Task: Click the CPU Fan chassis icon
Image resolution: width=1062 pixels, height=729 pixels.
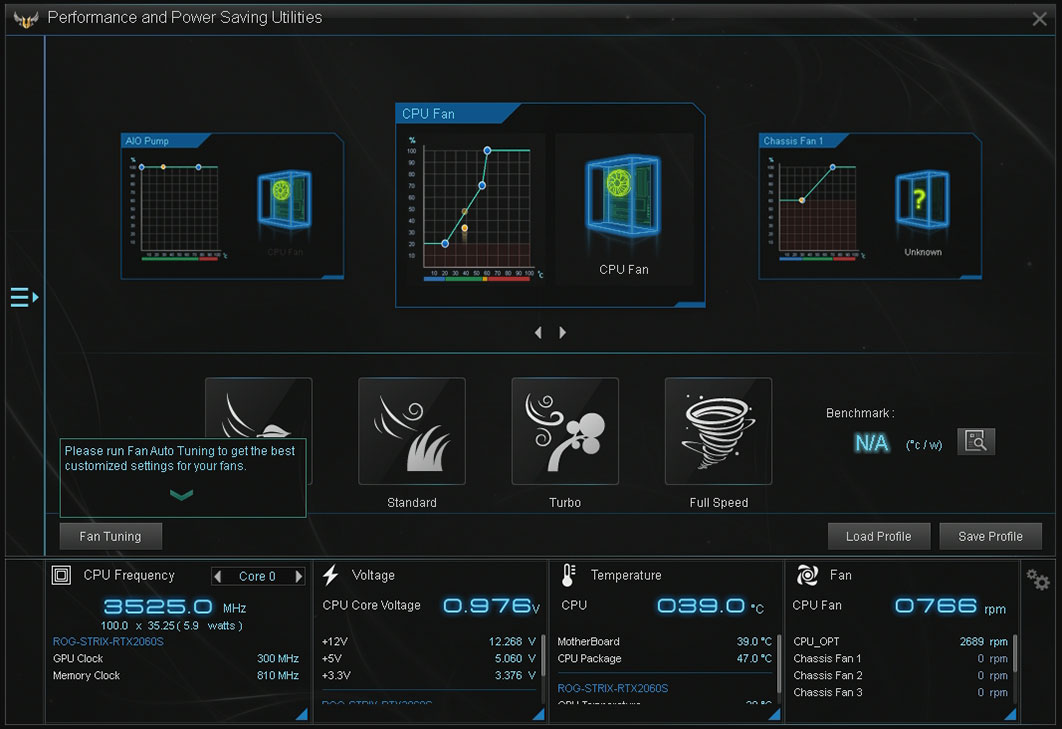Action: (x=622, y=196)
